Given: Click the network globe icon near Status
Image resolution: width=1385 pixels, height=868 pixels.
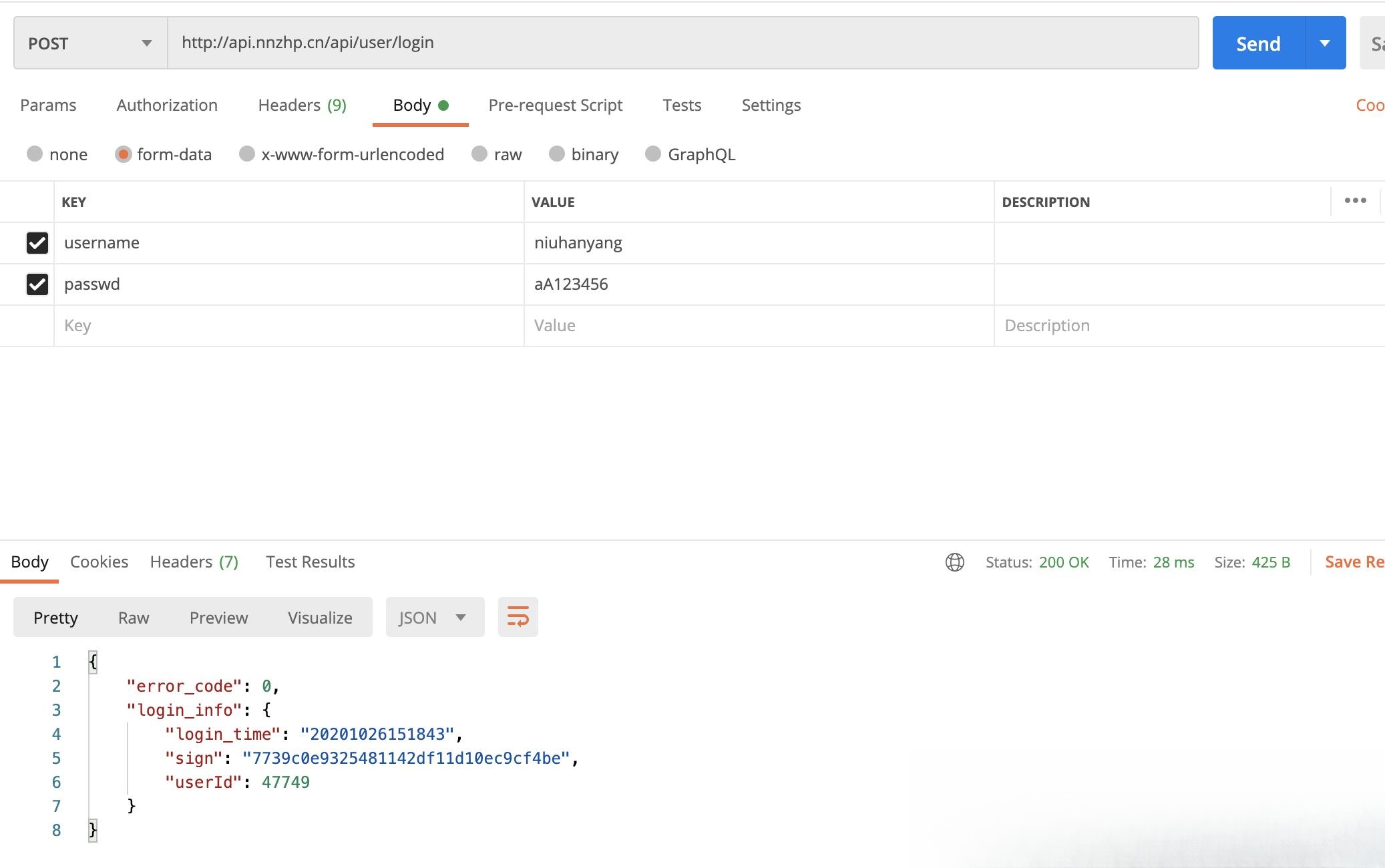Looking at the screenshot, I should click(954, 562).
